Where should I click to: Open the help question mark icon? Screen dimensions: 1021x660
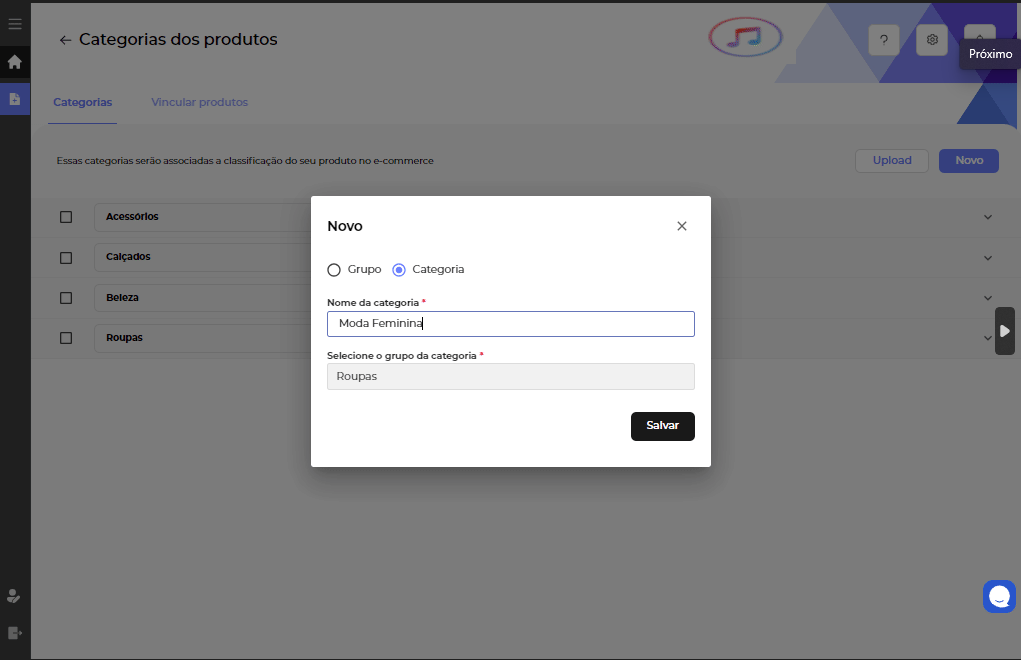point(884,40)
